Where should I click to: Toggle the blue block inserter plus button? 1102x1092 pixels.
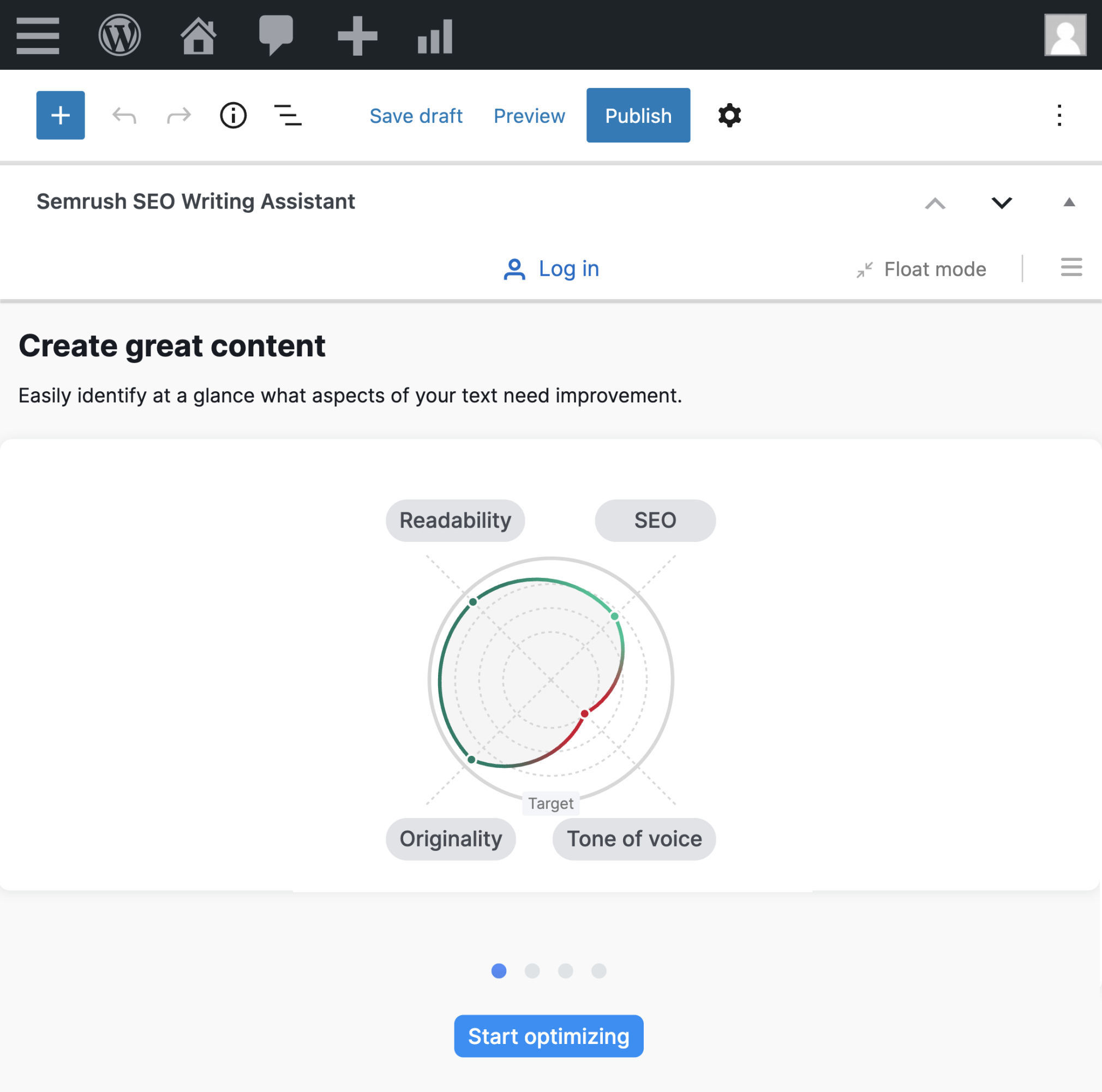pyautogui.click(x=61, y=115)
